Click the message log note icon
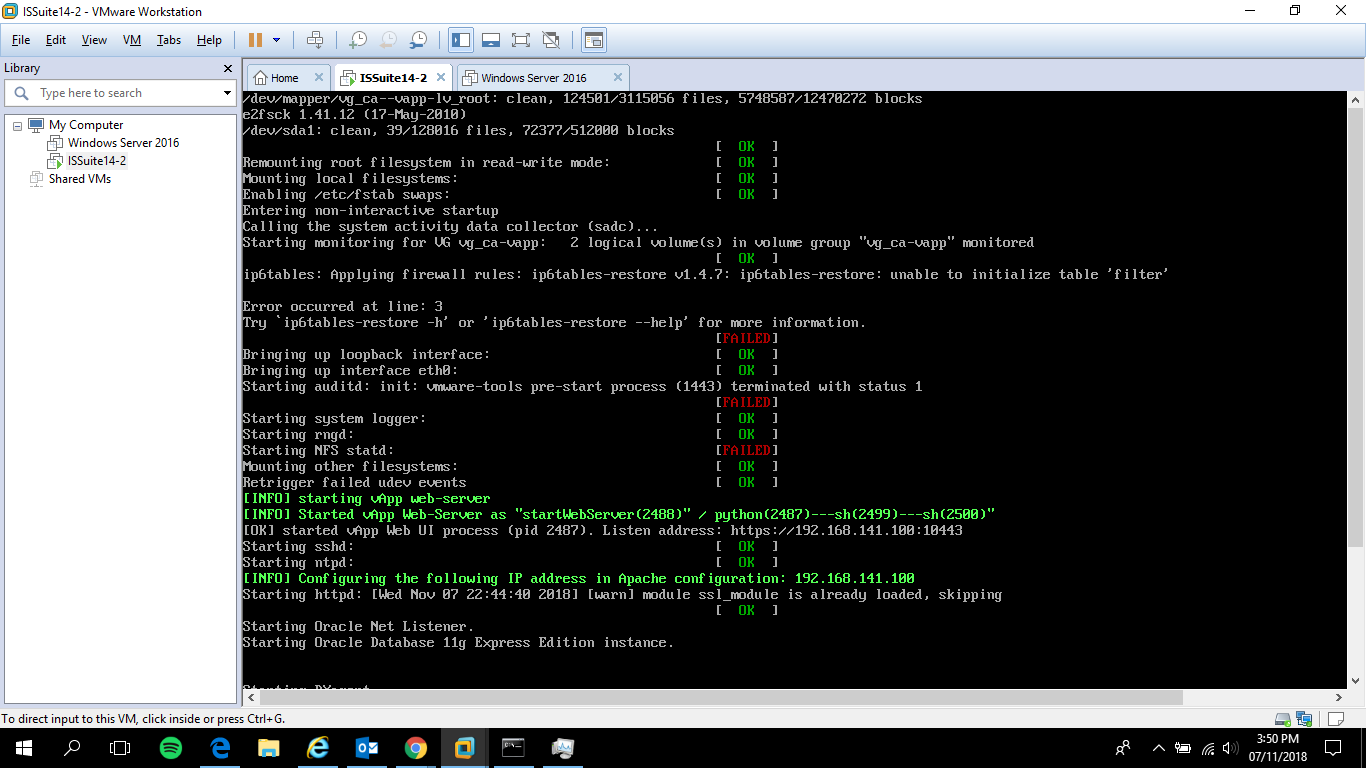Viewport: 1366px width, 768px height. (x=1336, y=719)
